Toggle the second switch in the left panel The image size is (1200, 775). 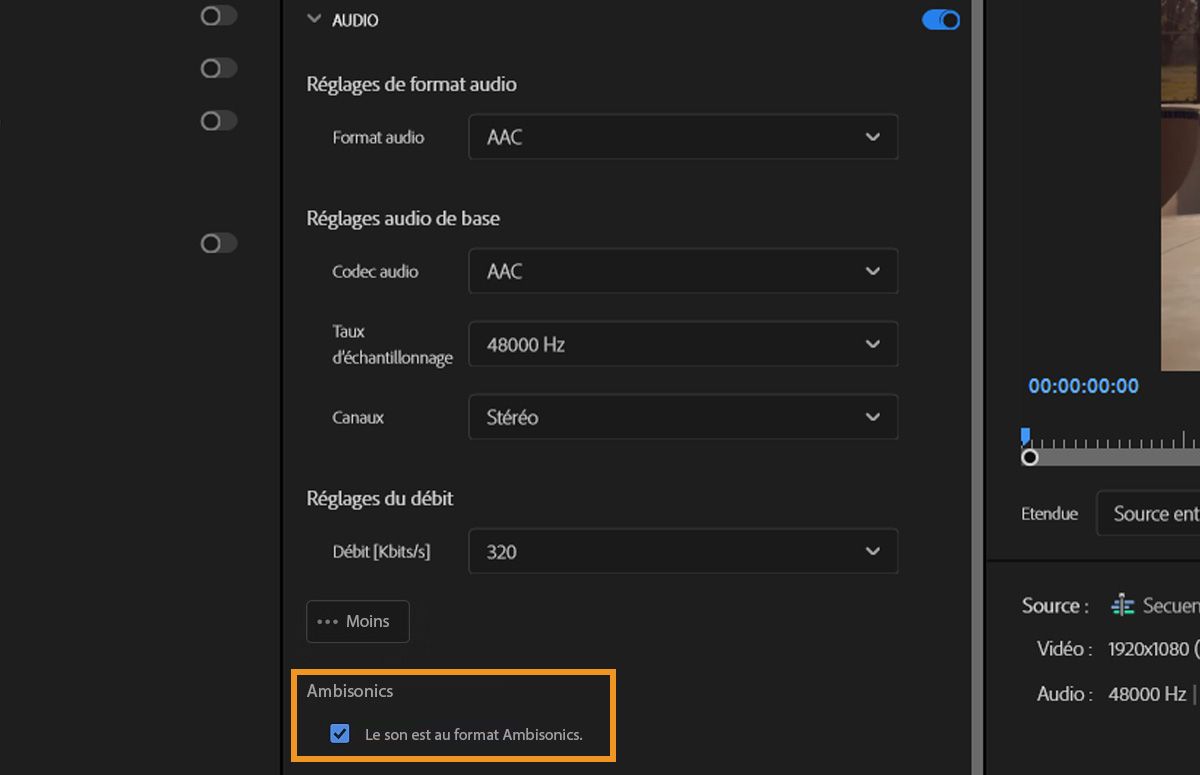[x=218, y=68]
